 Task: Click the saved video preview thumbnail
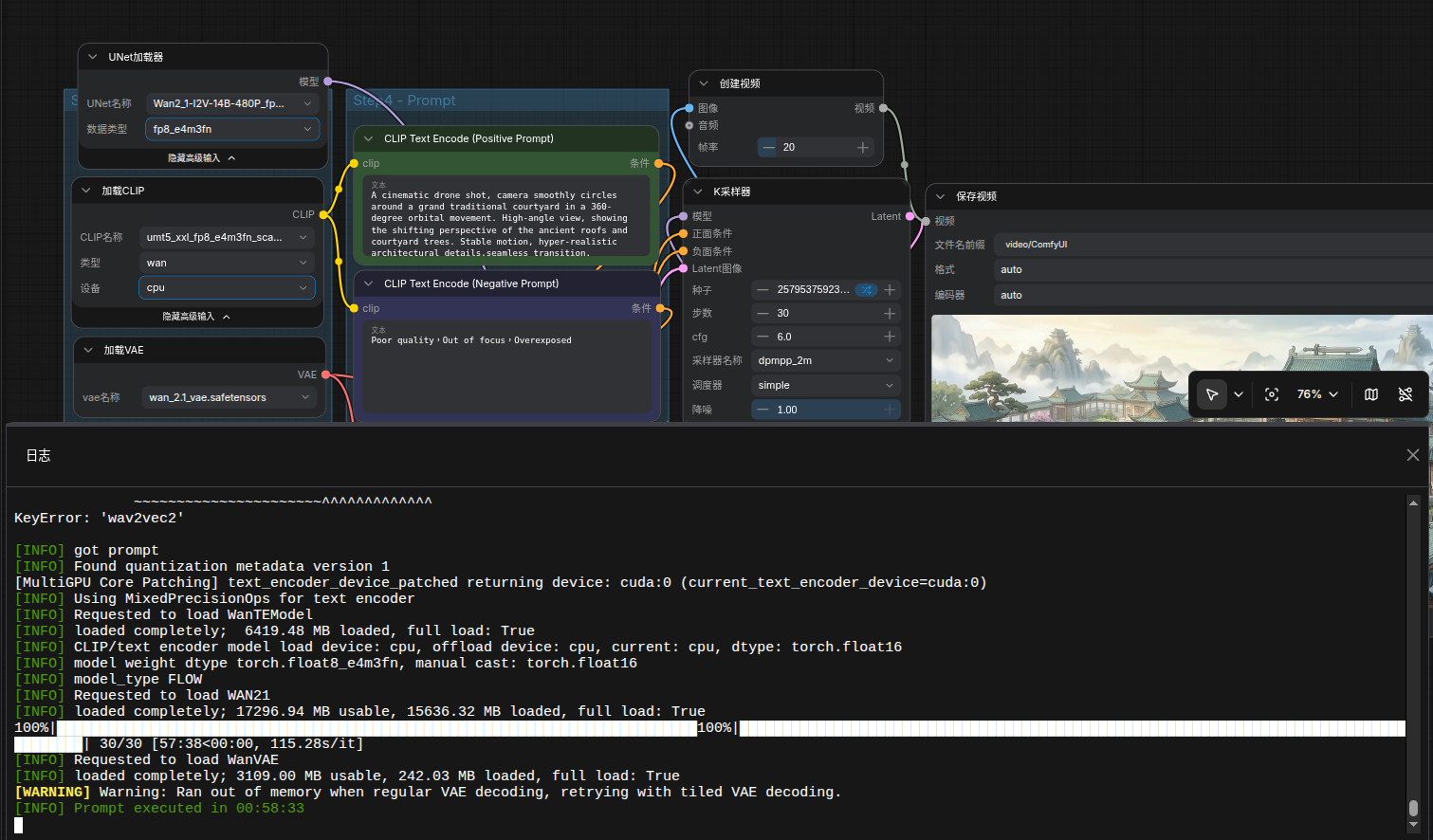point(1182,369)
